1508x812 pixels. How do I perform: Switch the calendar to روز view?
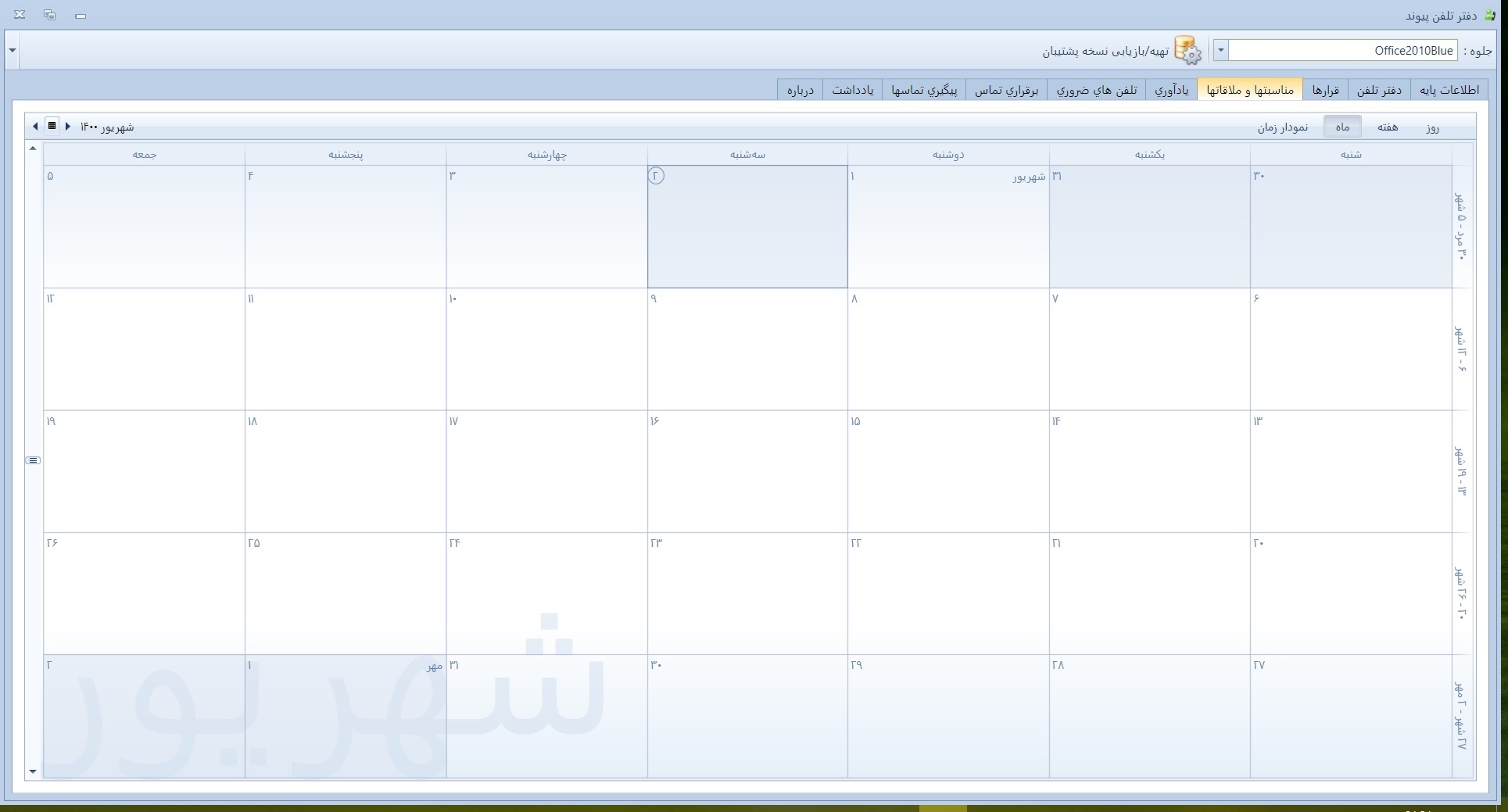tap(1432, 127)
